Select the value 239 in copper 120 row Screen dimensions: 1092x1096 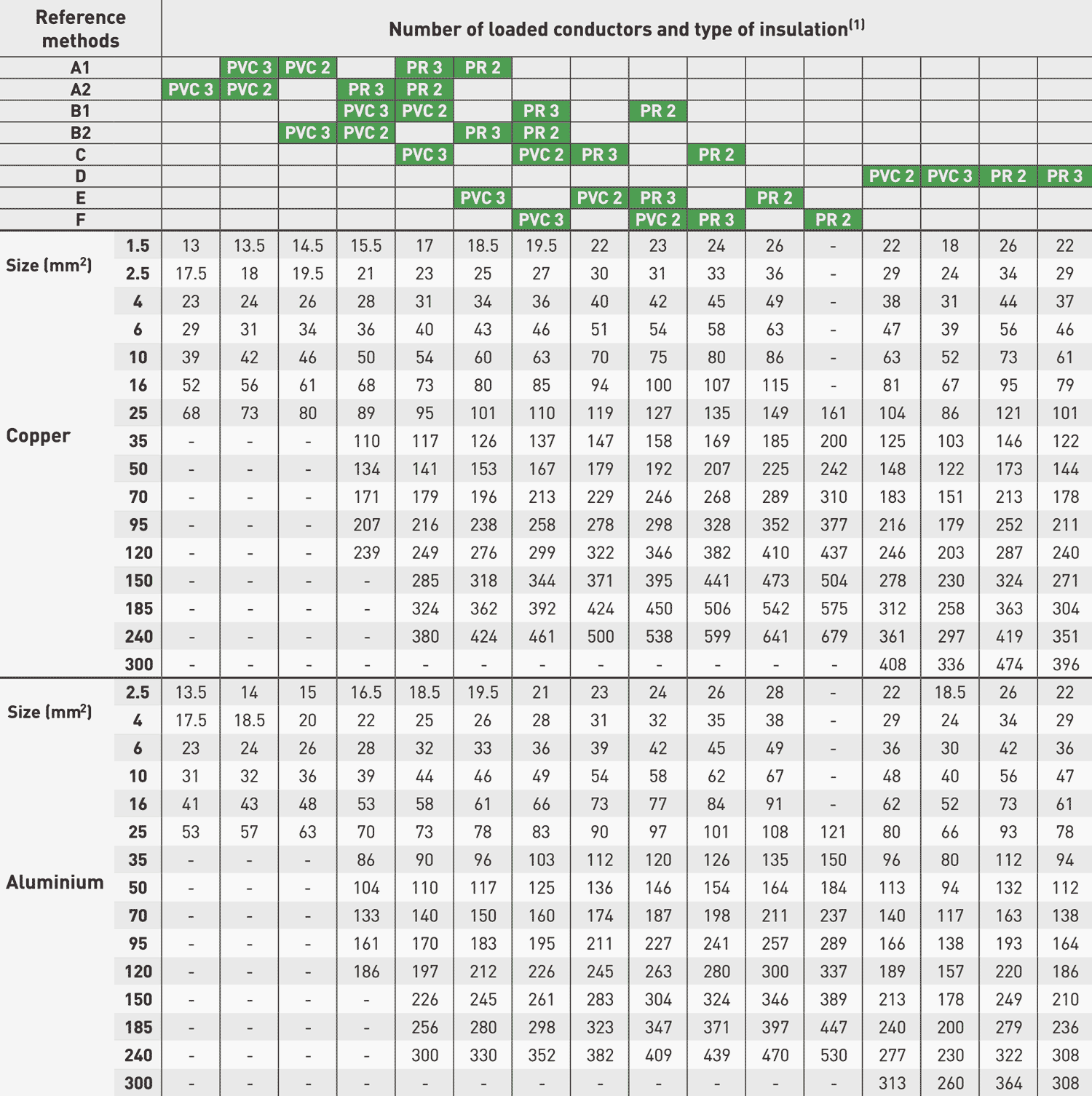pos(367,553)
